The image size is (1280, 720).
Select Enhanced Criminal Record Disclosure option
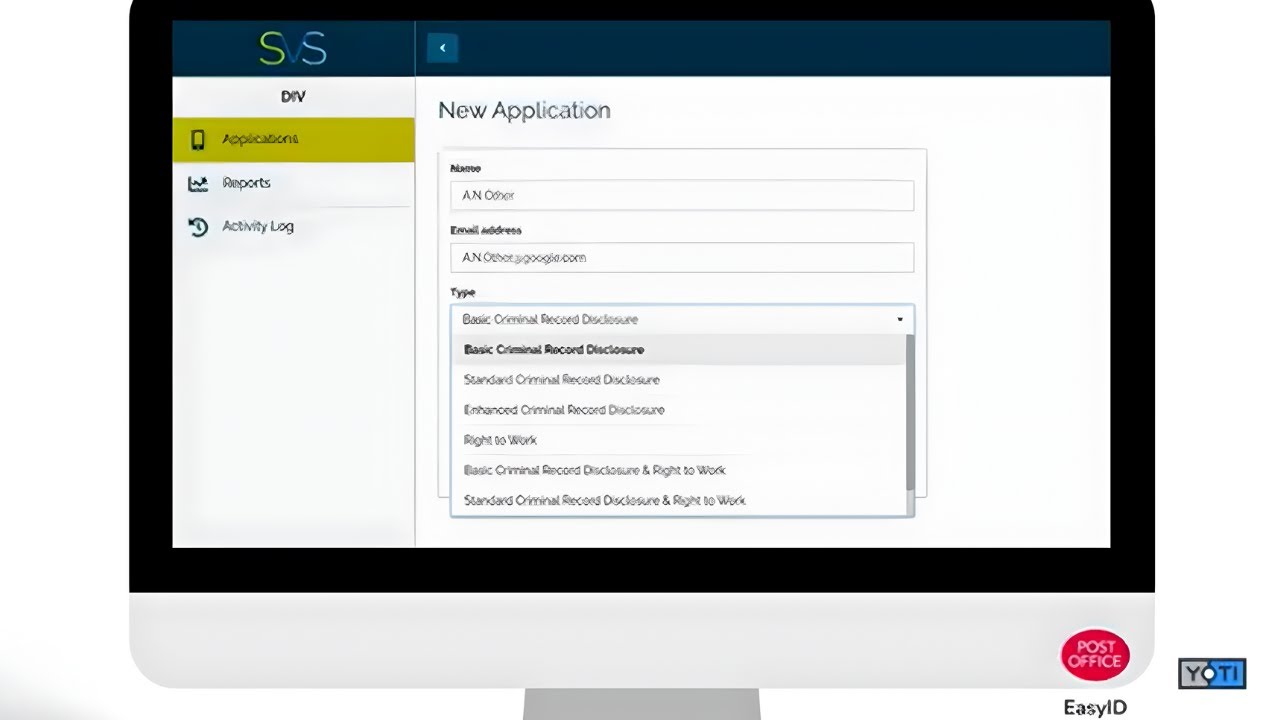click(678, 410)
